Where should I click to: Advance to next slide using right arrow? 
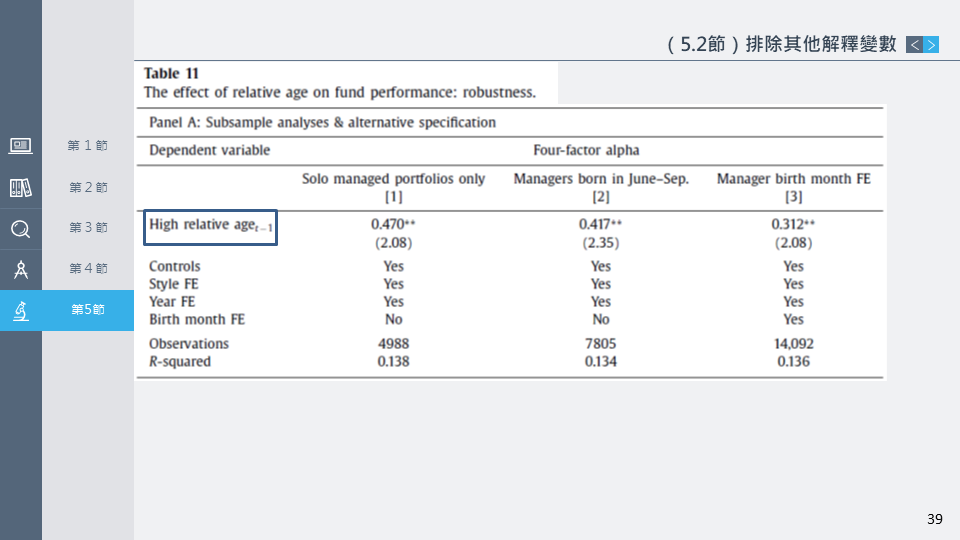point(931,44)
